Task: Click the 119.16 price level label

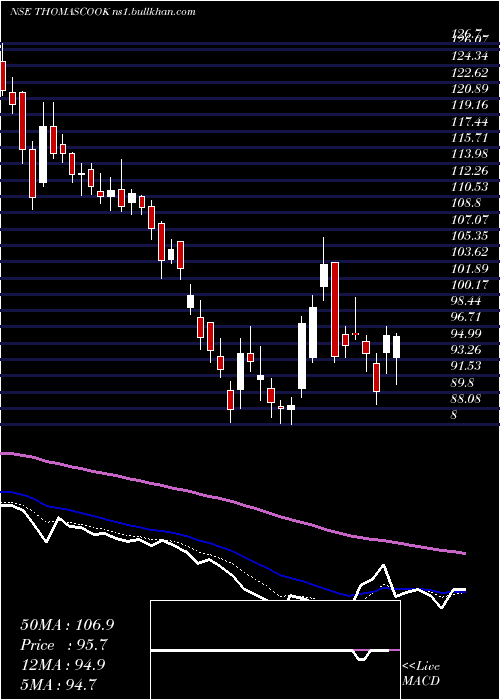Action: [x=470, y=106]
